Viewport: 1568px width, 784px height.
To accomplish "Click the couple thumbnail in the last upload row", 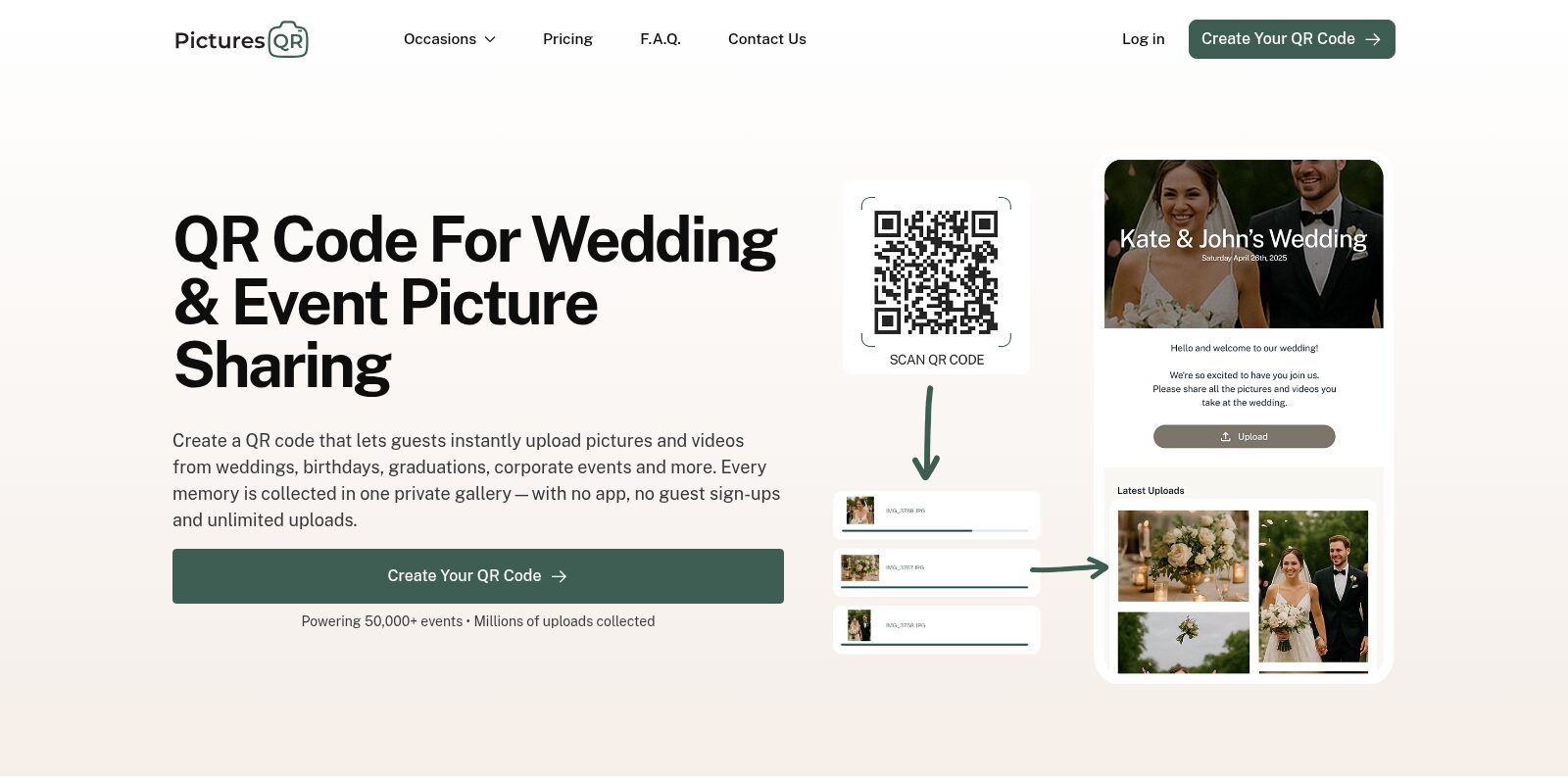I will coord(859,625).
